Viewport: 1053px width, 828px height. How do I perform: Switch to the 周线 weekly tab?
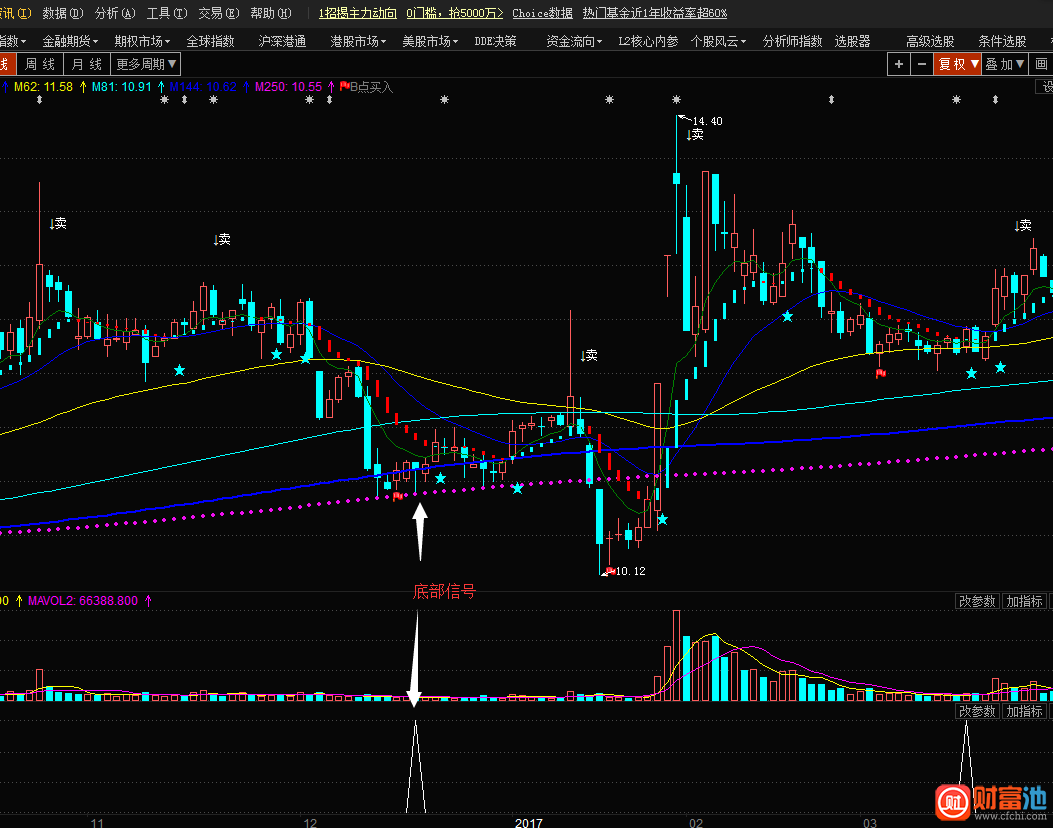40,64
